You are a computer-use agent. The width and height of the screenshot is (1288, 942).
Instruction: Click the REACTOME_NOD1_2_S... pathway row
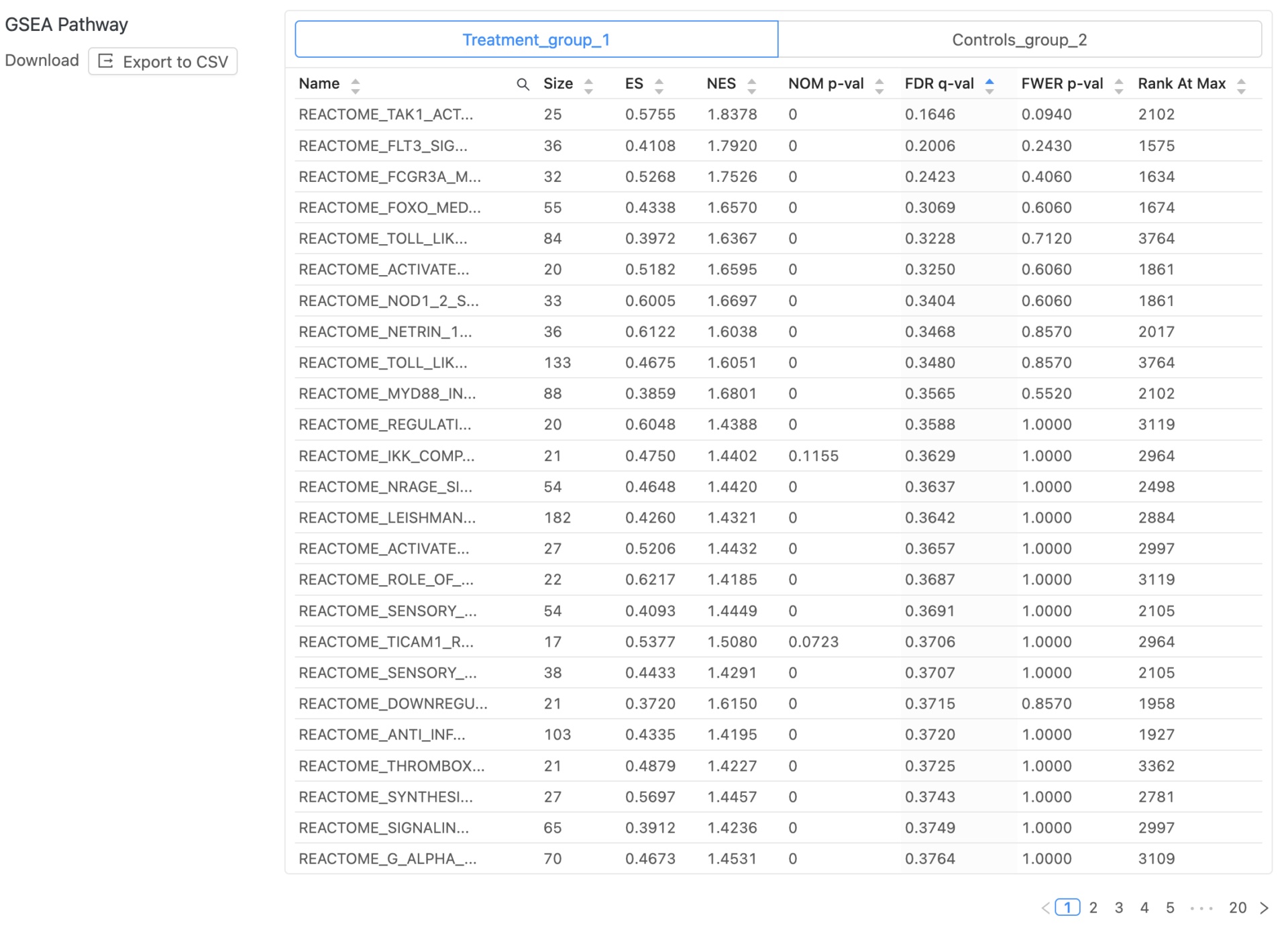(388, 301)
